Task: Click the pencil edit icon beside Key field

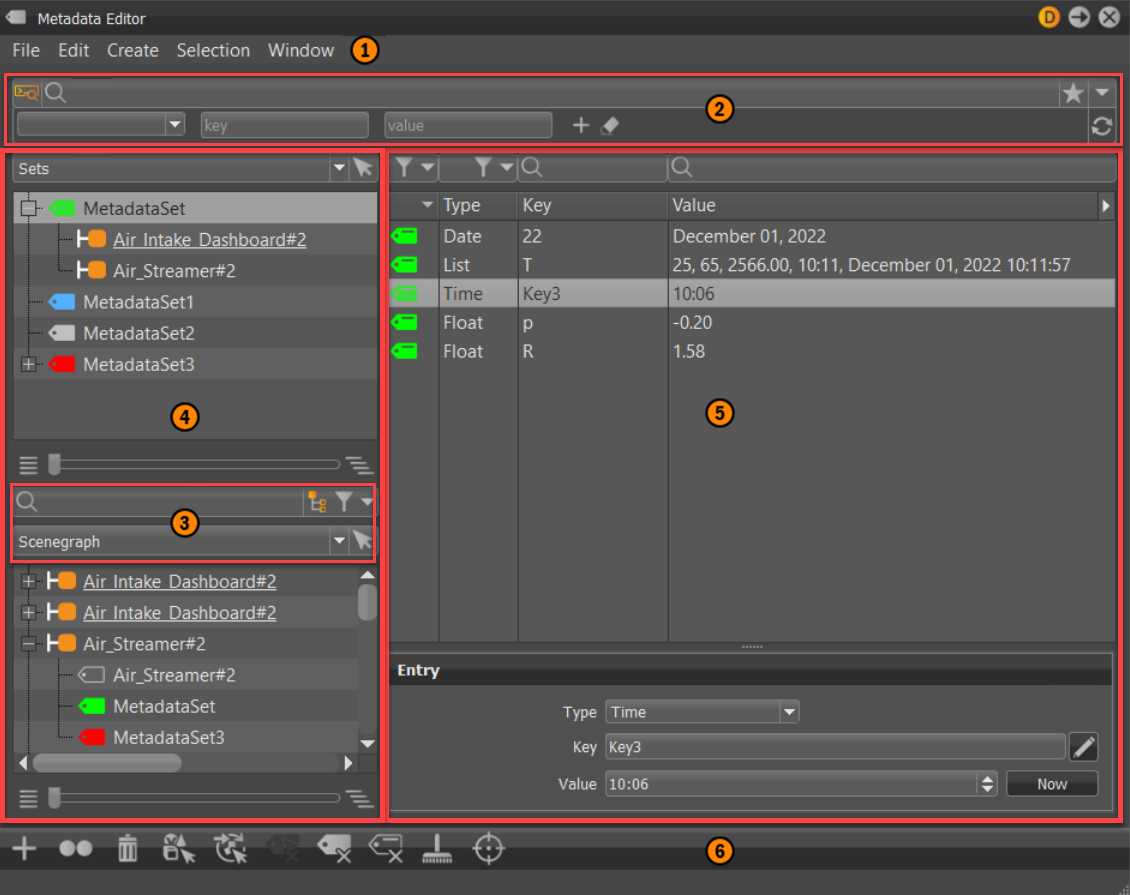Action: tap(1084, 747)
